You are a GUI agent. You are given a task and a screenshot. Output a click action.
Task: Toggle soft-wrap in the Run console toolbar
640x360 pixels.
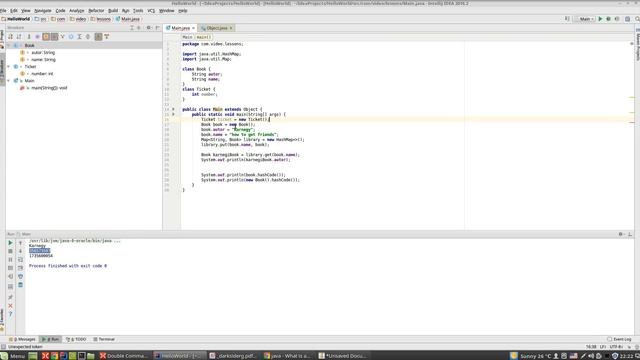[20, 260]
